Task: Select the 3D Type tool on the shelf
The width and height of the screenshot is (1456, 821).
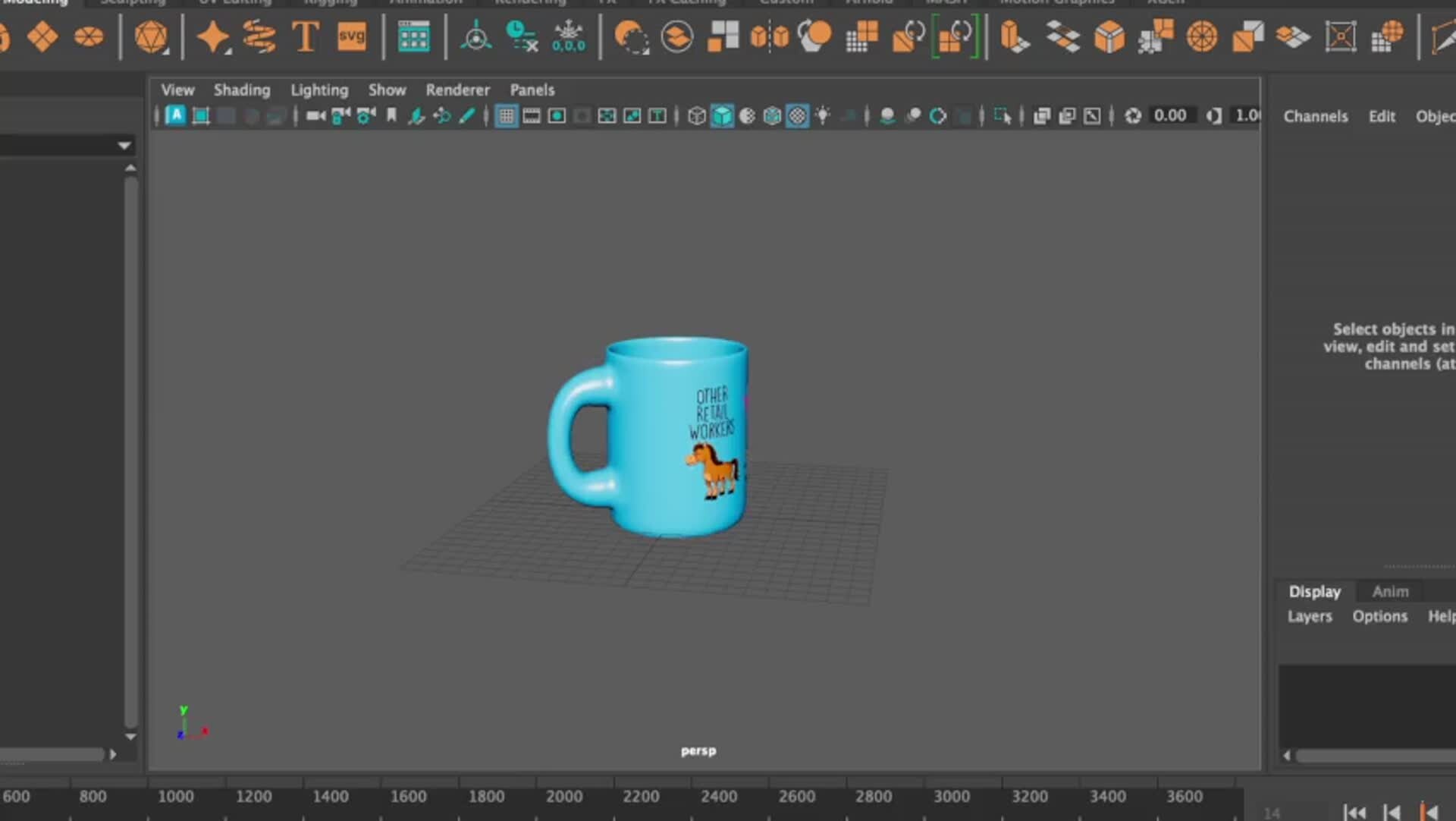Action: 305,36
